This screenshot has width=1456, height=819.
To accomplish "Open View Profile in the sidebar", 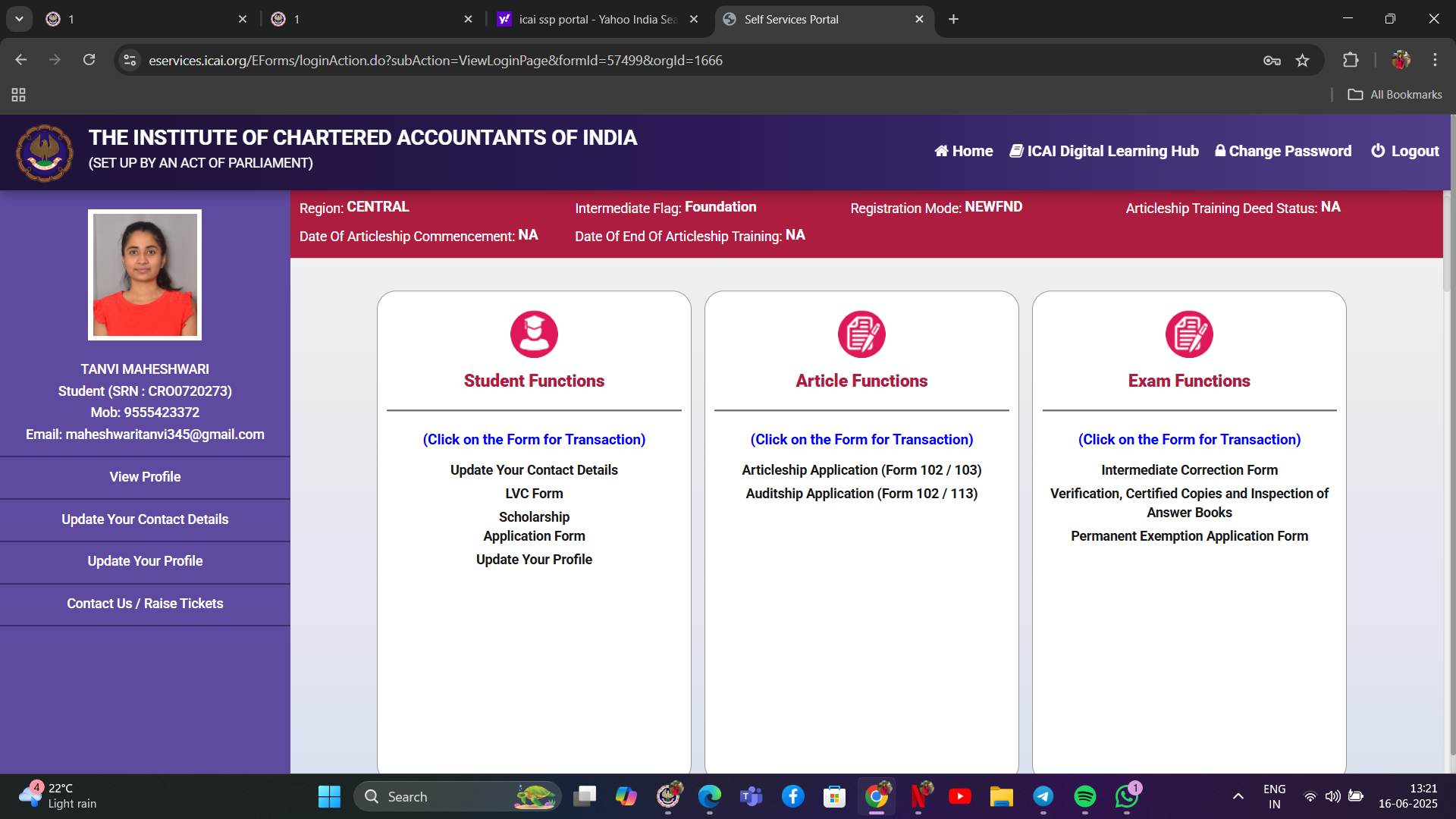I will point(145,477).
